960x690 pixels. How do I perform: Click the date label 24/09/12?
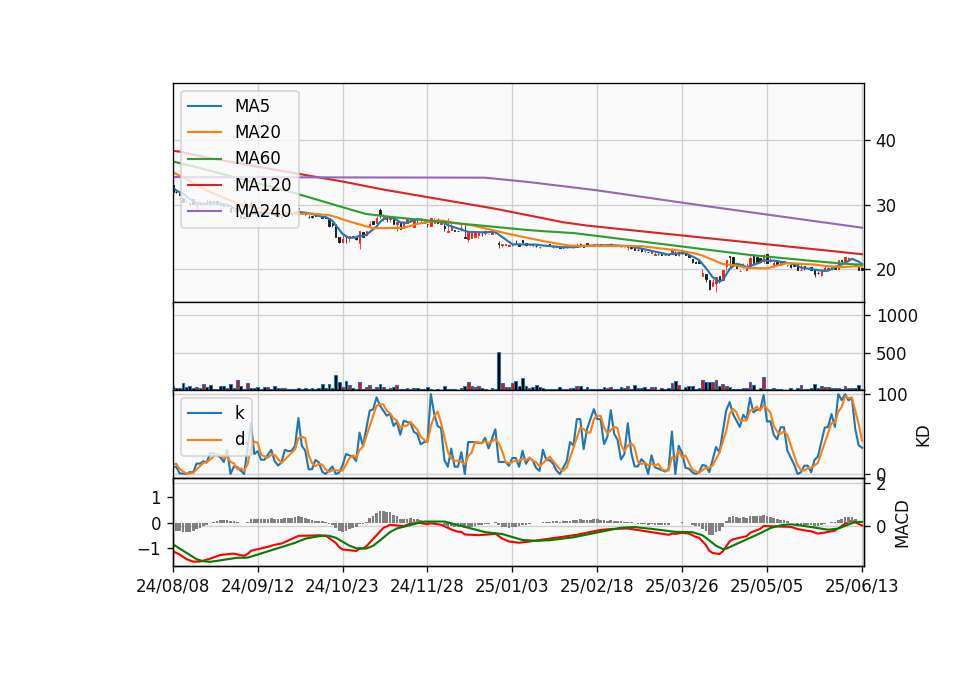coord(258,586)
